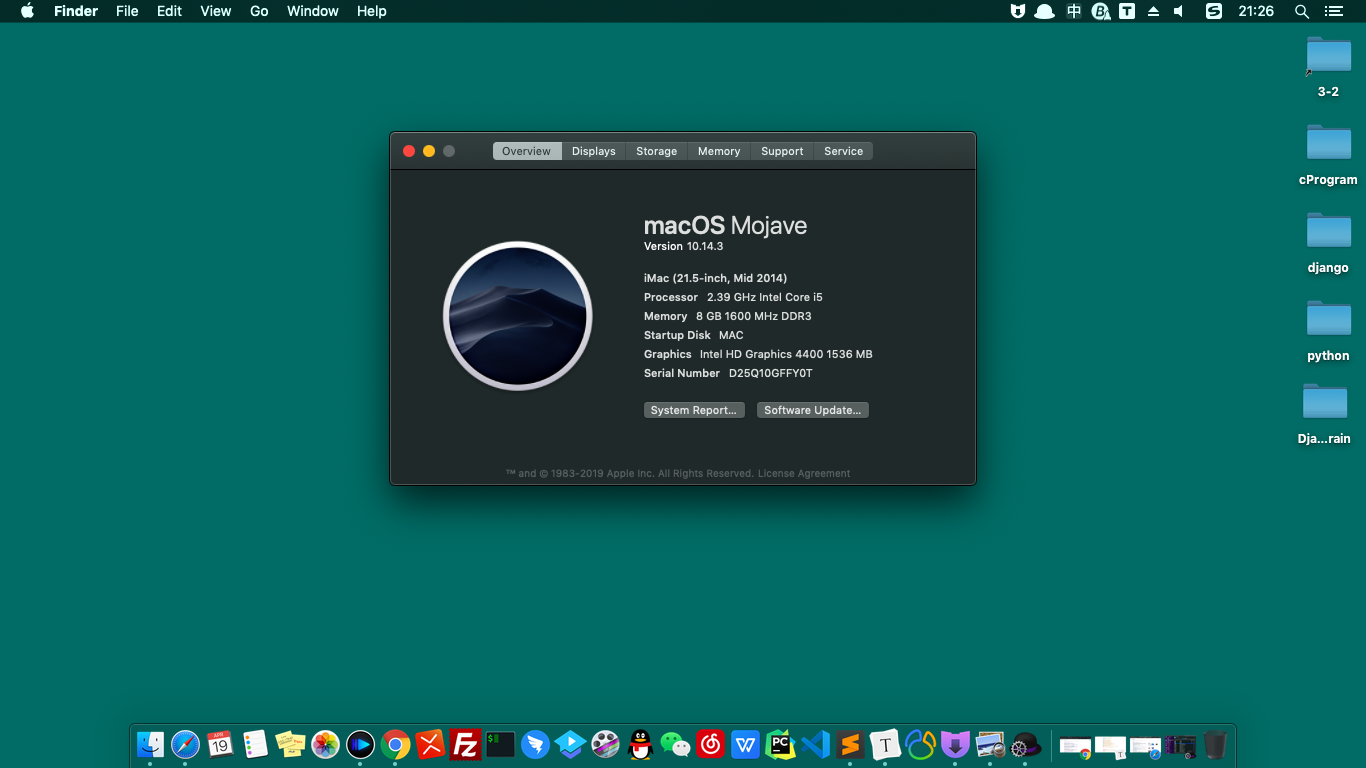Click the menu bar clock showing 21:26
Screen dimensions: 1366x768
point(1256,11)
